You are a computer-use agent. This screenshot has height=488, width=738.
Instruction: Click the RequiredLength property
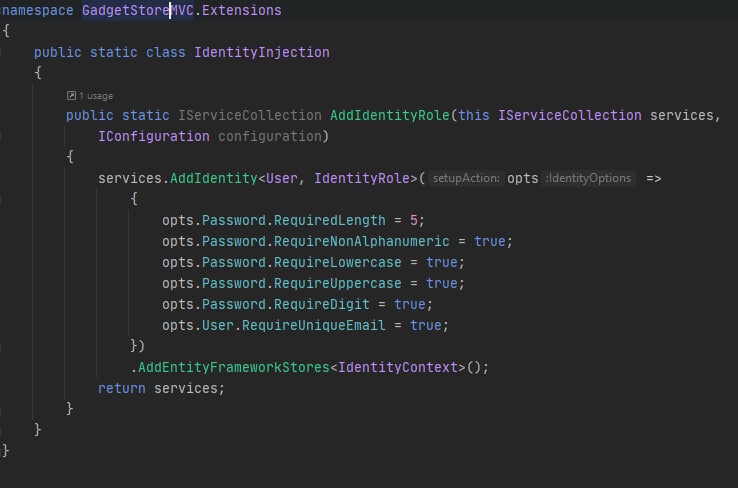click(x=329, y=220)
